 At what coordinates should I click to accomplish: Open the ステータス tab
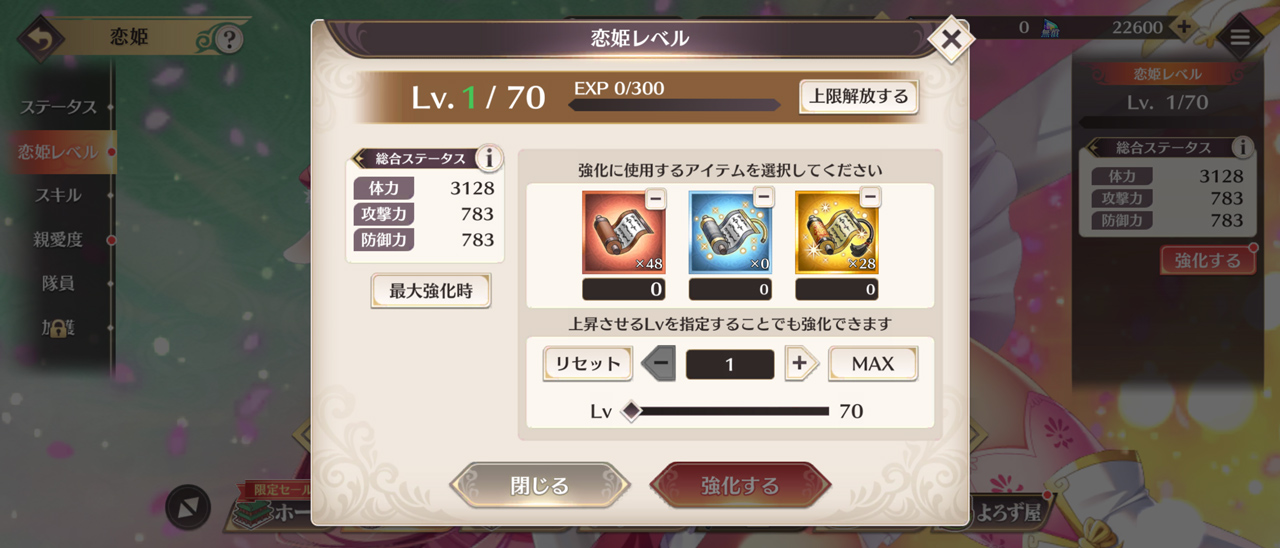tap(58, 107)
